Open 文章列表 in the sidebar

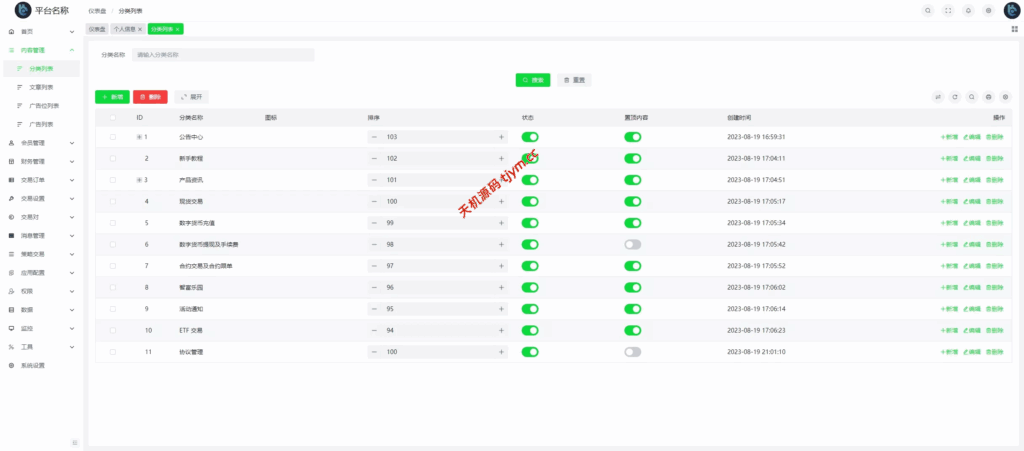click(x=41, y=87)
